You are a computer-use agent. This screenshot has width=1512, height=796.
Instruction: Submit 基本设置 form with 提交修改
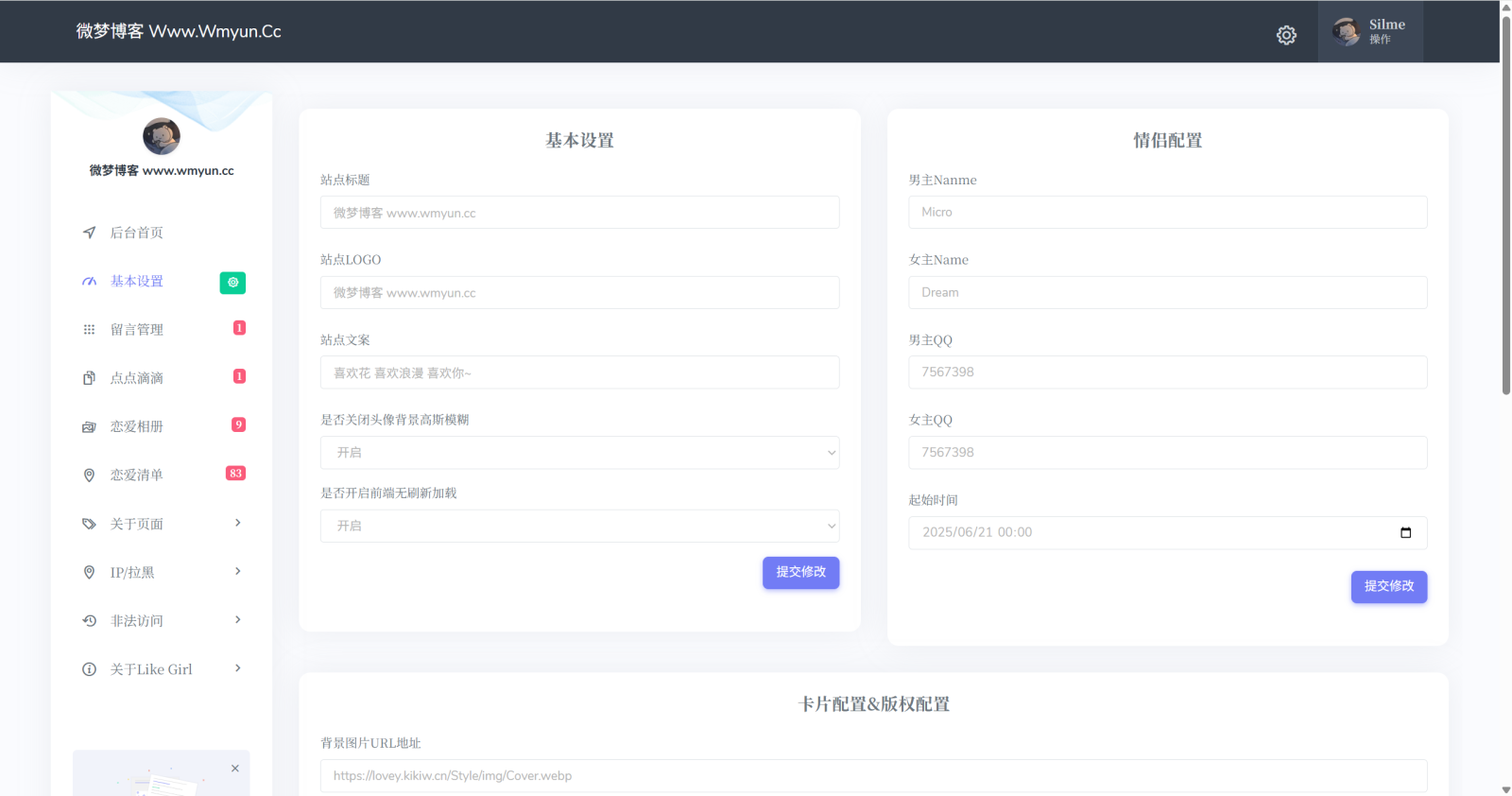800,572
